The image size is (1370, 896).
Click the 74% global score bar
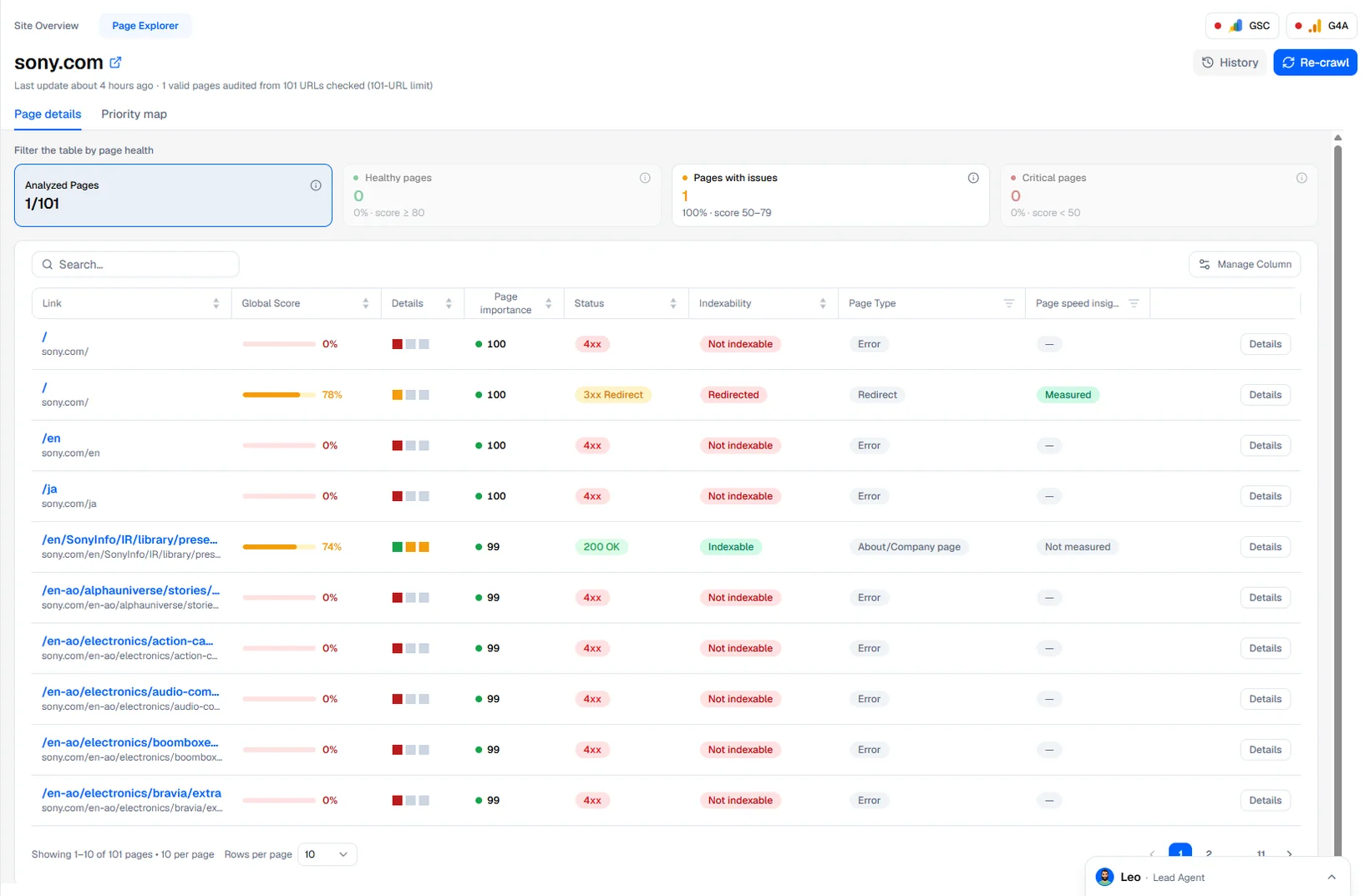pos(279,547)
